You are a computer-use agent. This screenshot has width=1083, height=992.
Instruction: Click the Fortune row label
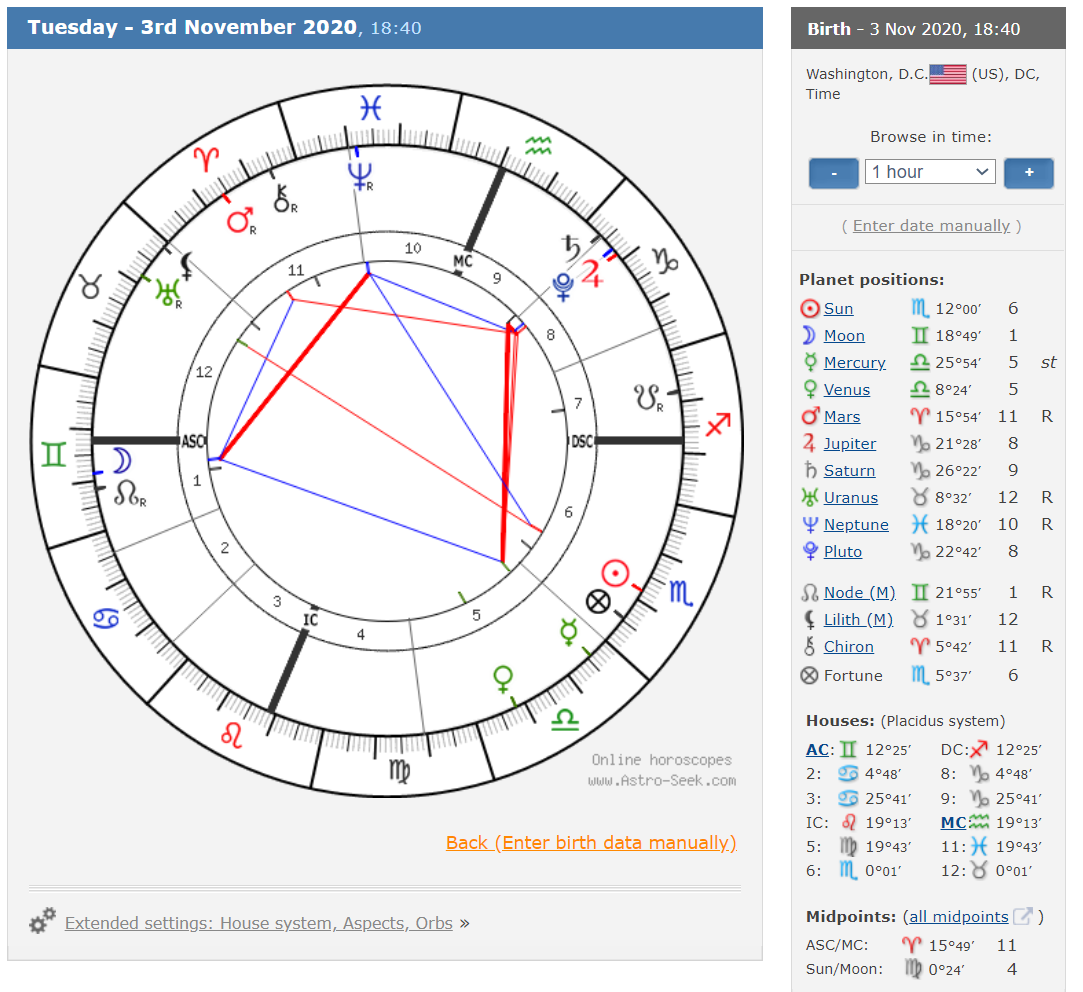(x=853, y=676)
